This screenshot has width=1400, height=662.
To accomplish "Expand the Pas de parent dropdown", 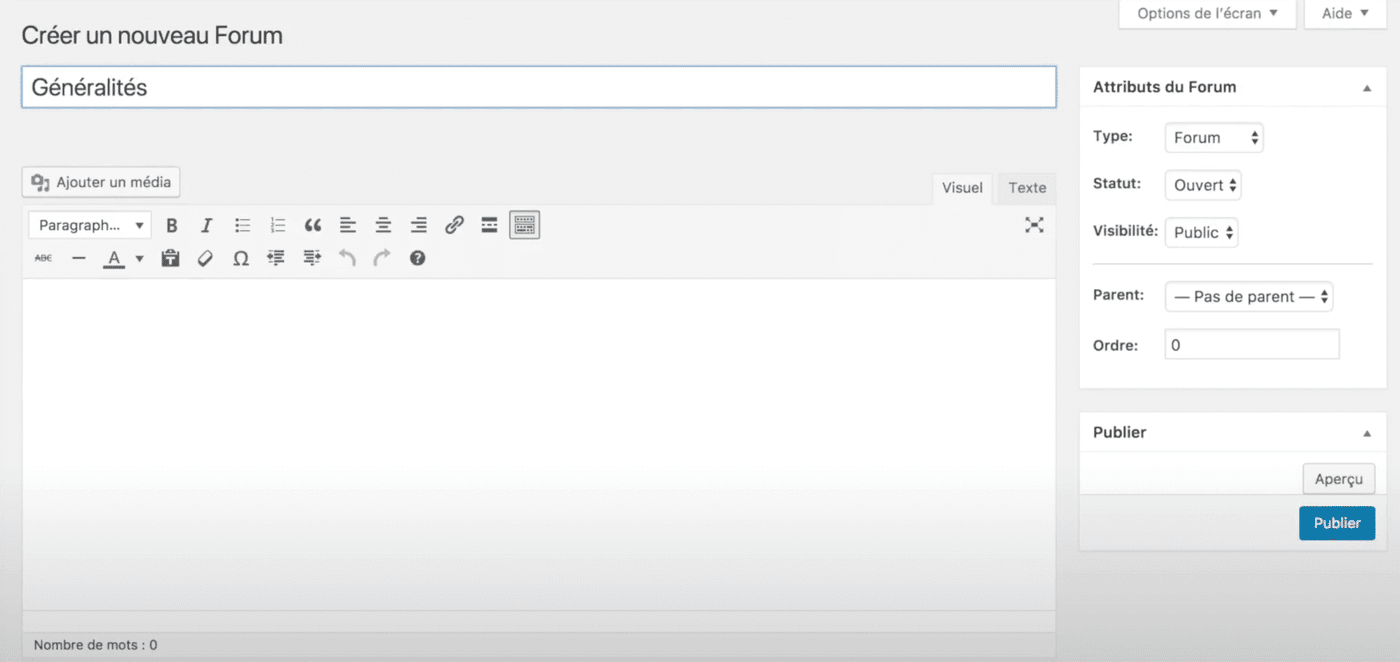I will (1249, 297).
